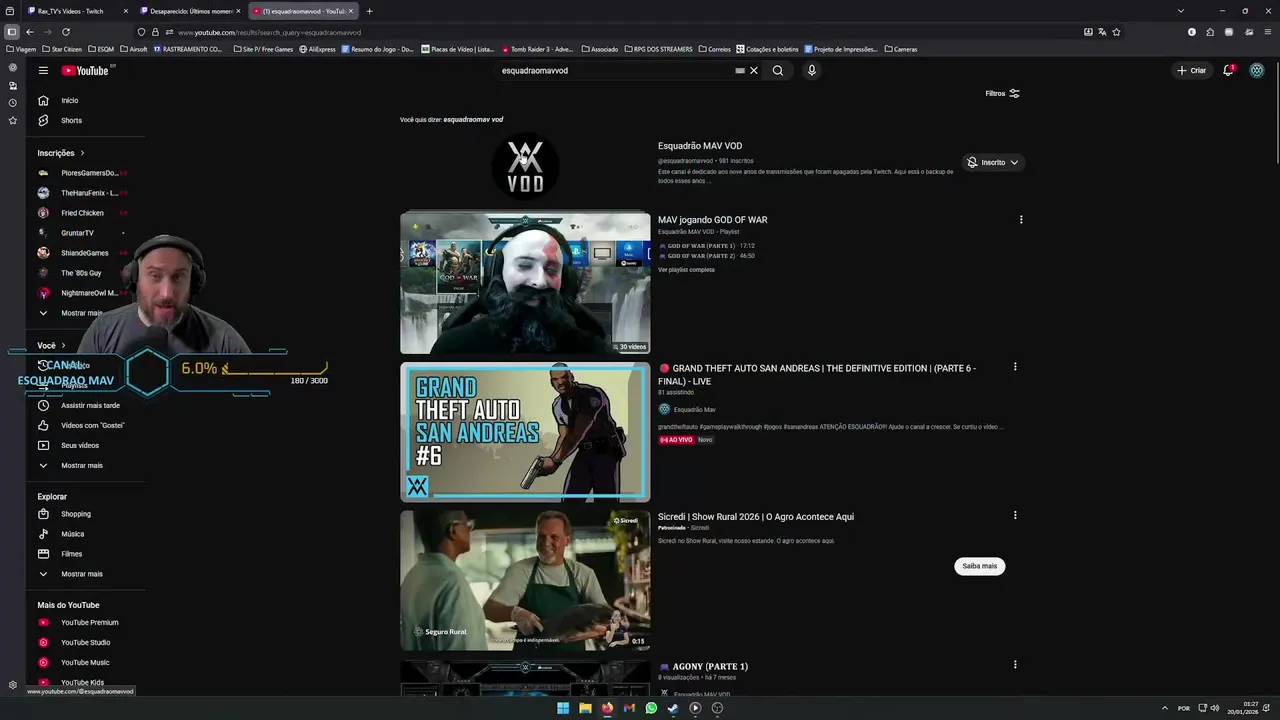Clear the search box with X
Viewport: 1280px width, 720px height.
pos(754,70)
